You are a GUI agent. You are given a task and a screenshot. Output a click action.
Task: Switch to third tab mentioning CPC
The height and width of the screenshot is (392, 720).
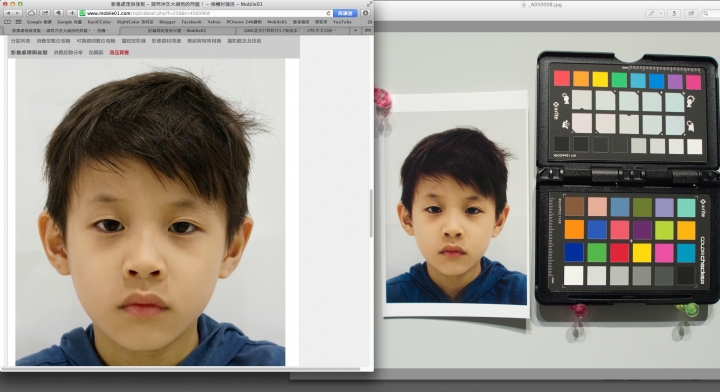292,31
